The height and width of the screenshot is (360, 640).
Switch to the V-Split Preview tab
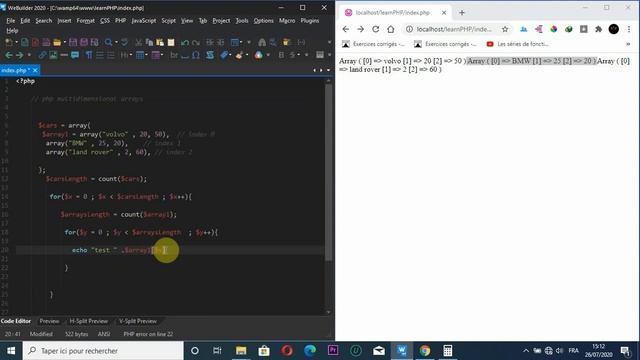[138, 321]
